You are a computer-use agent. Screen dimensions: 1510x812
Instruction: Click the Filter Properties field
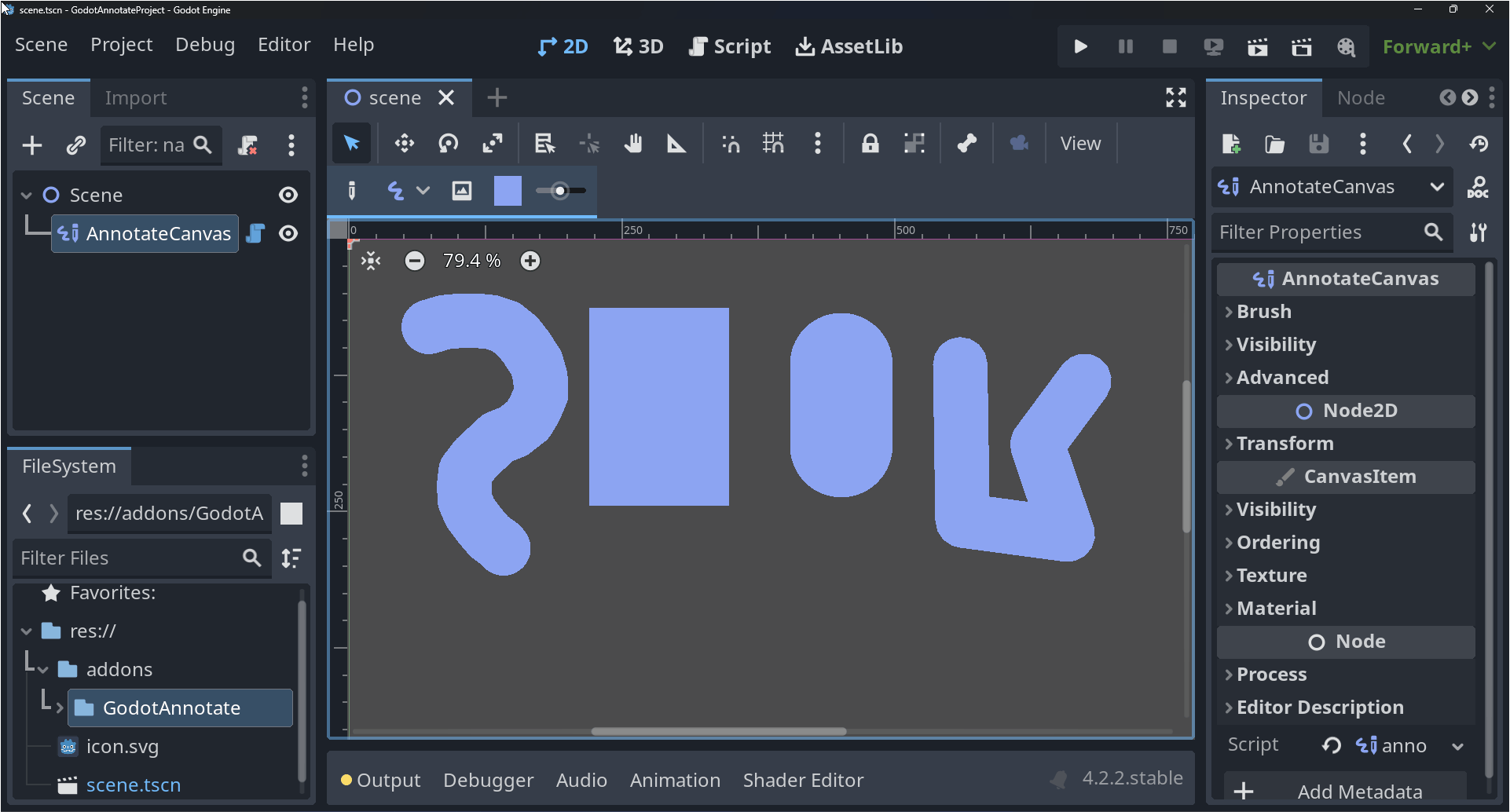(1331, 232)
